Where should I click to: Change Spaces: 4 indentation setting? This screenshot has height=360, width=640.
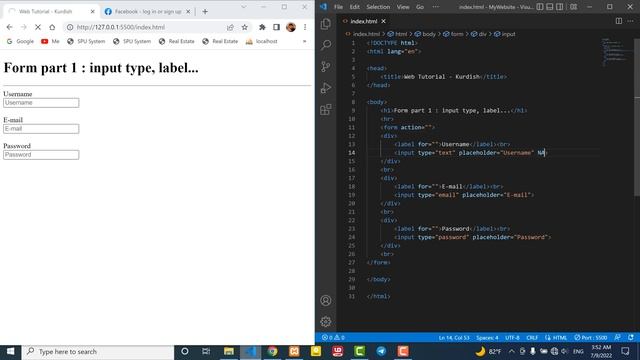pos(487,338)
